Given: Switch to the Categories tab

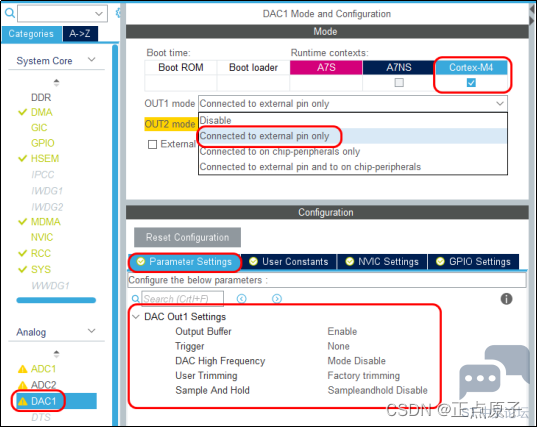Looking at the screenshot, I should [x=32, y=34].
